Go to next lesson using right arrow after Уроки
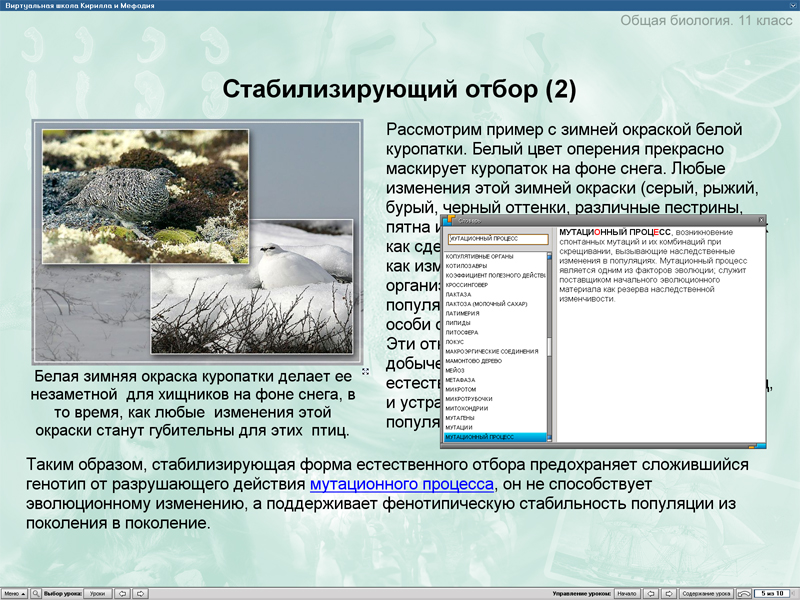The height and width of the screenshot is (600, 800). [141, 593]
